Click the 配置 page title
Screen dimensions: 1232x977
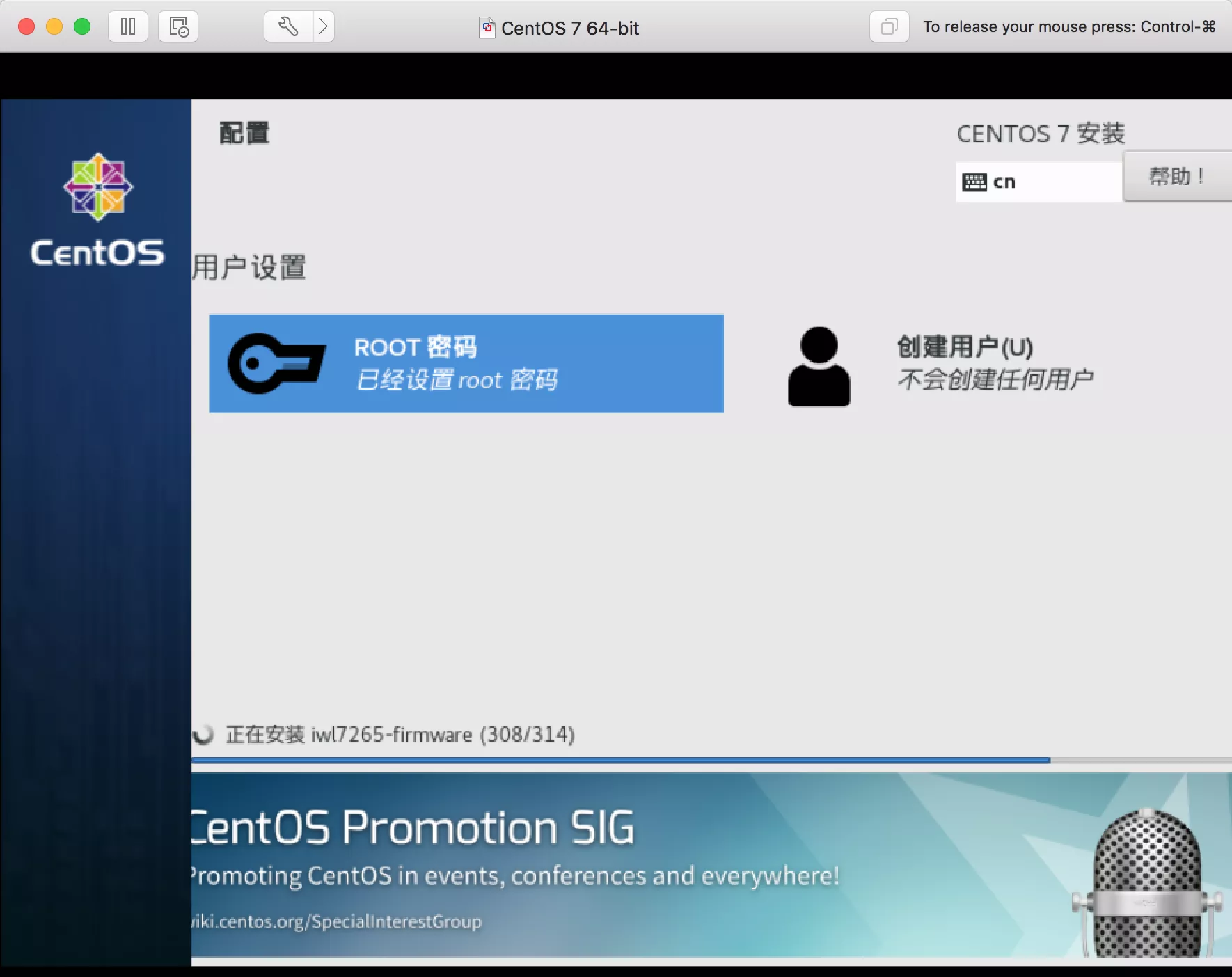coord(244,133)
